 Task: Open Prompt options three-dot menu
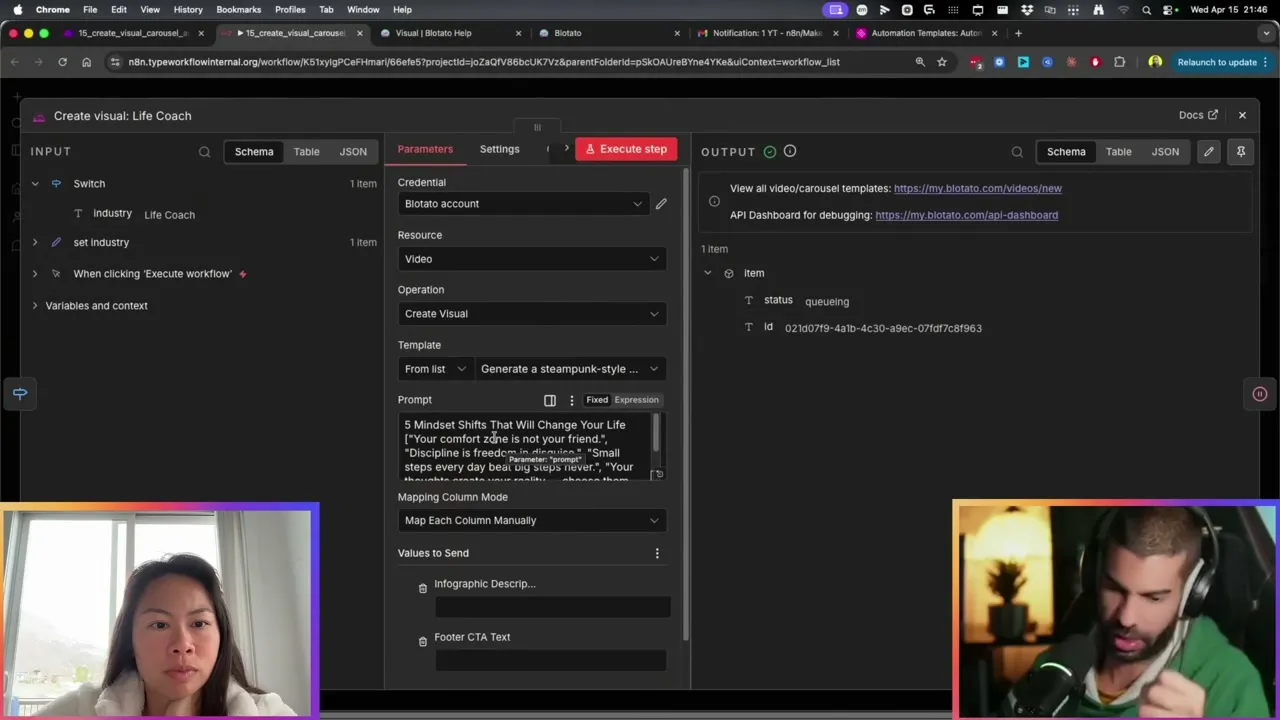pyautogui.click(x=572, y=400)
